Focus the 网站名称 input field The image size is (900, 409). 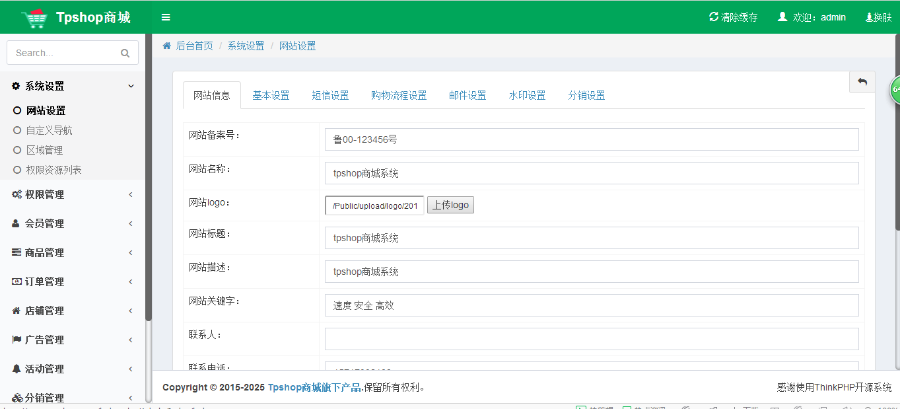coord(592,173)
